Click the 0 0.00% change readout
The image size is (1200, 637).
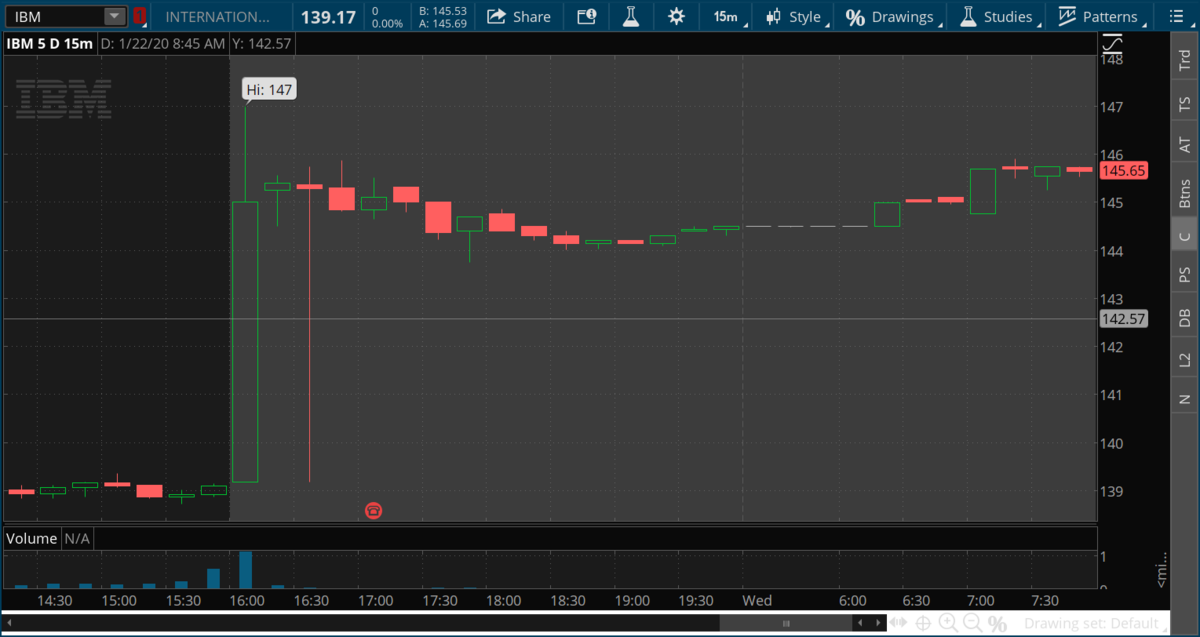[387, 16]
